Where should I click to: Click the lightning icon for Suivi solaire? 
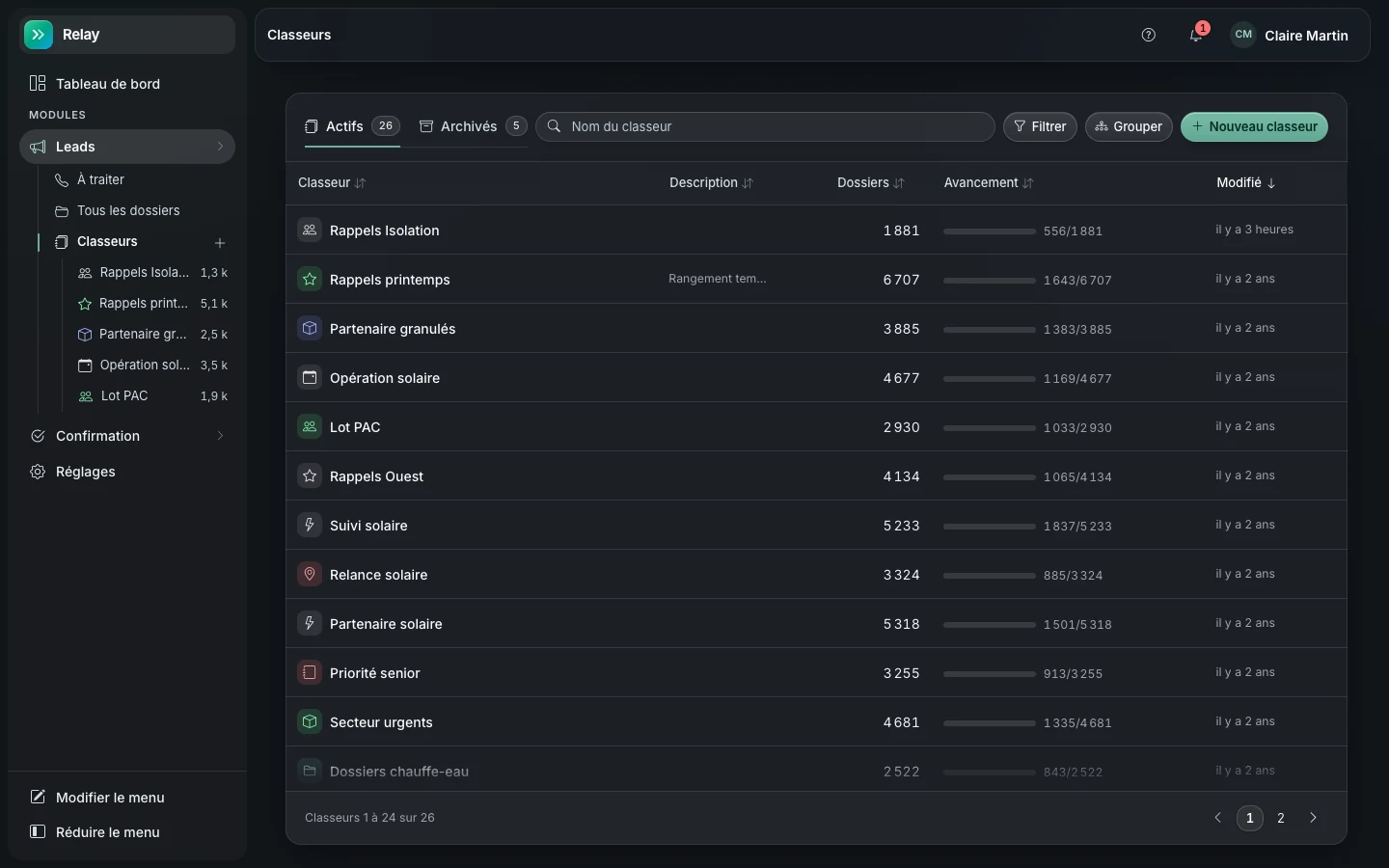pos(310,526)
